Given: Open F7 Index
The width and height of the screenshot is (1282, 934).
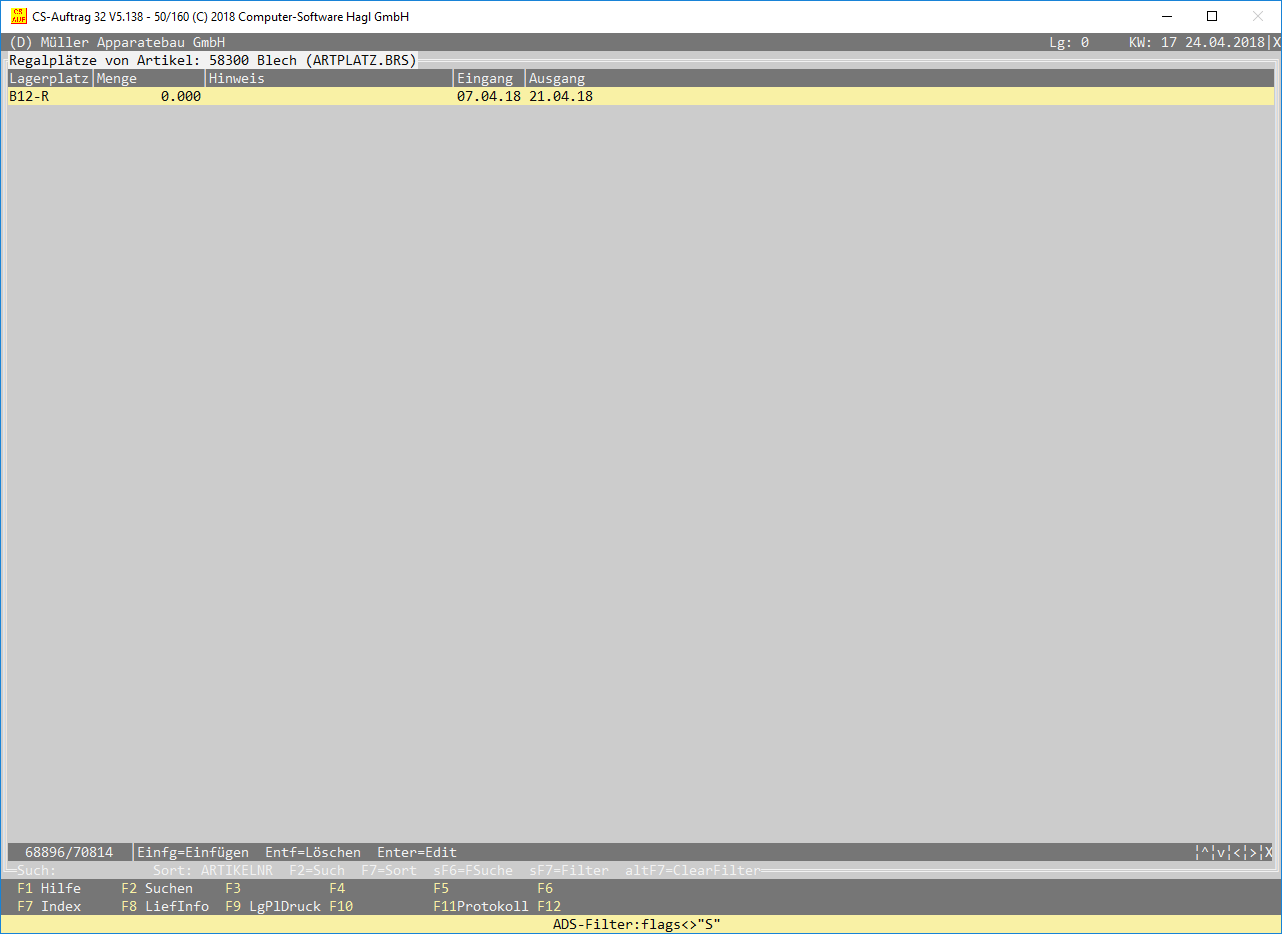Looking at the screenshot, I should 49,906.
